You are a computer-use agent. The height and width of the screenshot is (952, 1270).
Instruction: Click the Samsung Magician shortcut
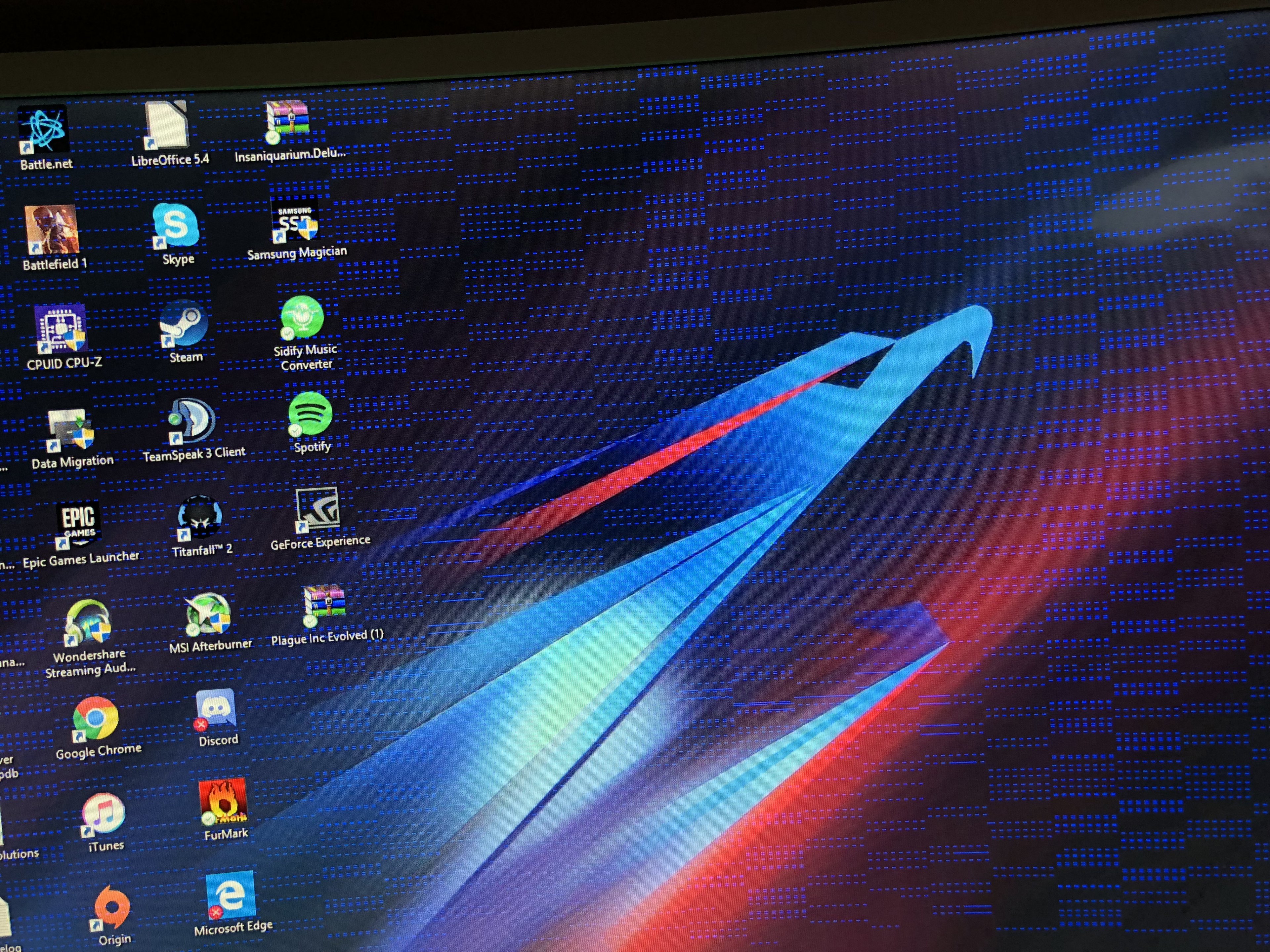point(294,220)
